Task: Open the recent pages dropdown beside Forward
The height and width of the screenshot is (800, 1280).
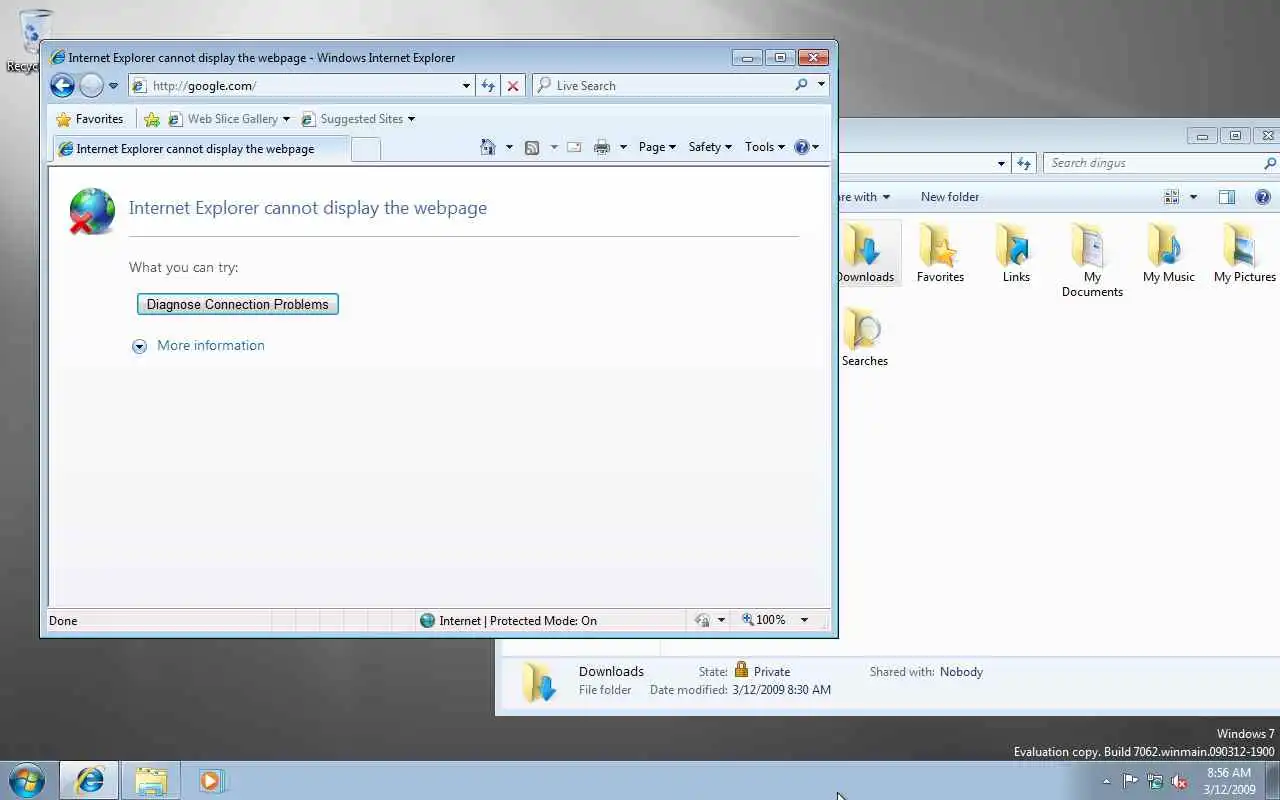Action: click(x=113, y=86)
